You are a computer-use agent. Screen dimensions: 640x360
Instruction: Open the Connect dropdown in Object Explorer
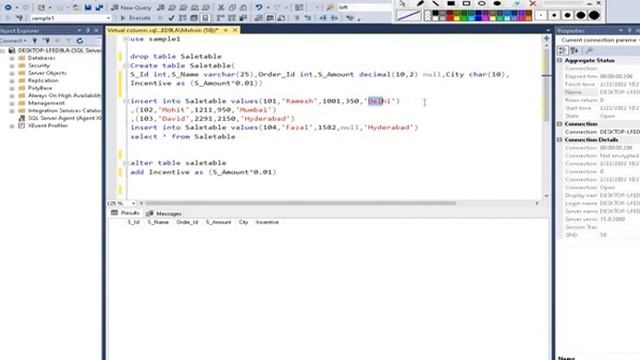coord(14,40)
